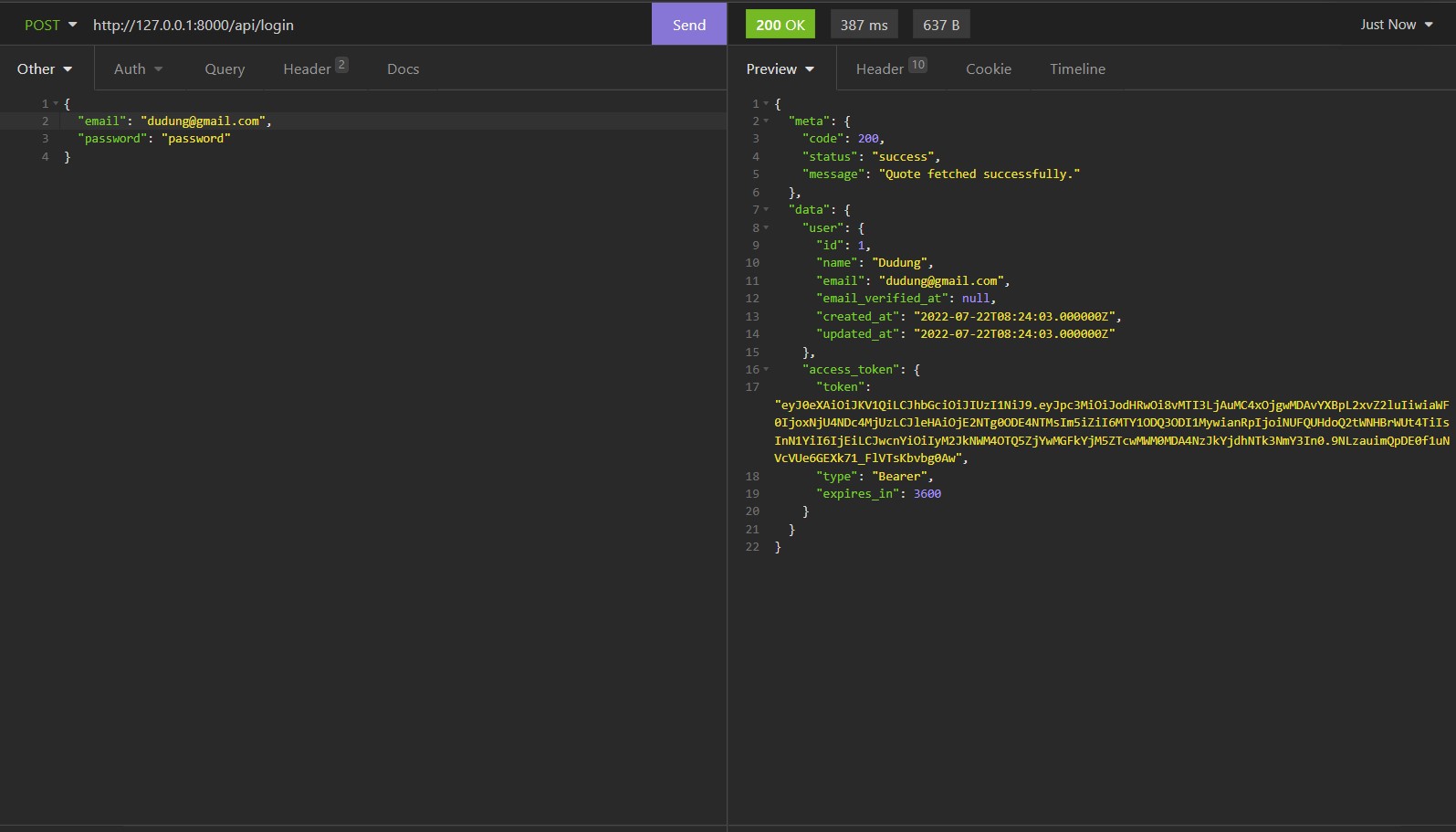This screenshot has height=832, width=1456.
Task: Edit the request URL field
Action: tap(365, 25)
